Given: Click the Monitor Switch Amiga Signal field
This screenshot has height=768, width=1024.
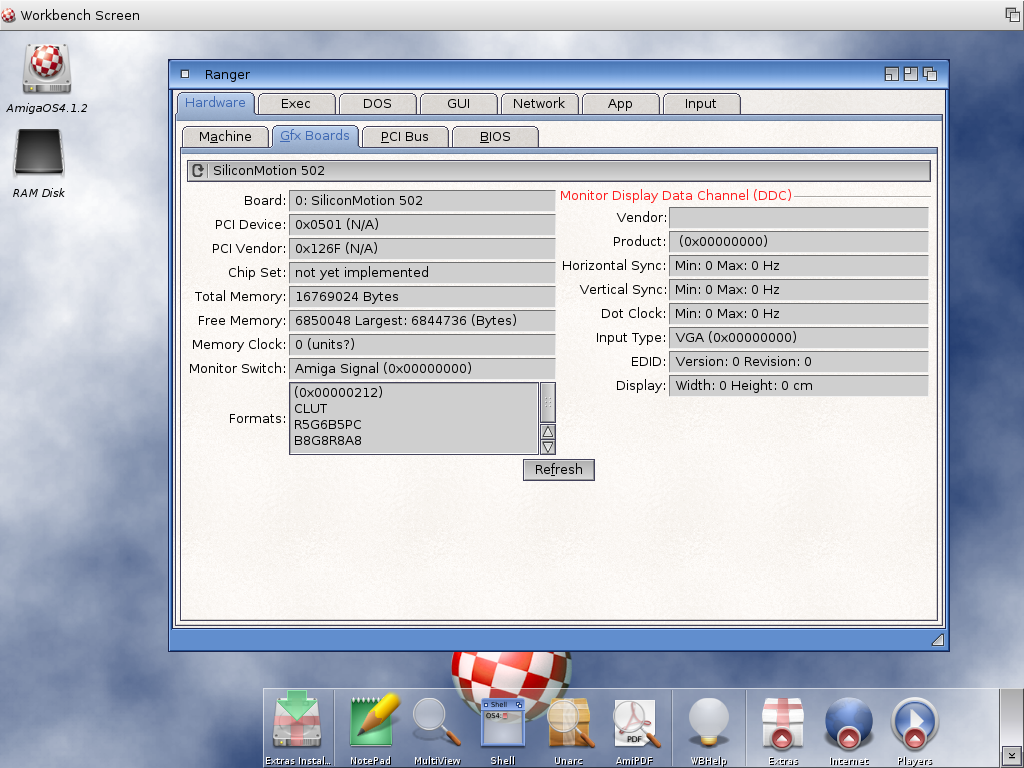Looking at the screenshot, I should (x=422, y=368).
